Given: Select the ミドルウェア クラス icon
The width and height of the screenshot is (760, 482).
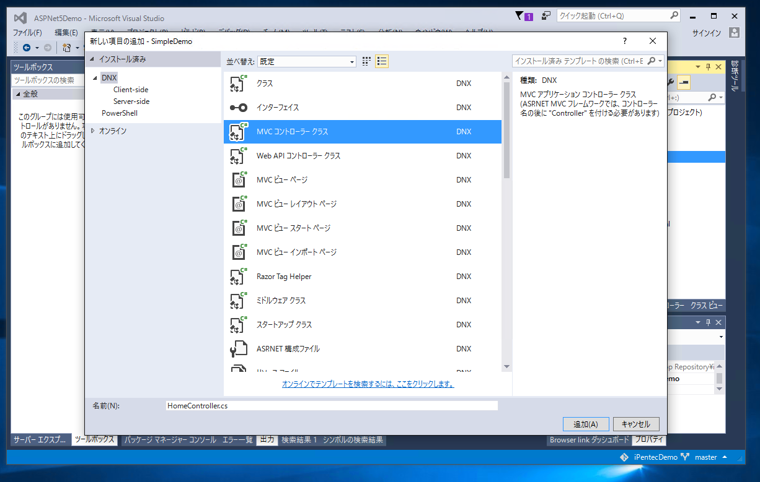Looking at the screenshot, I should pyautogui.click(x=238, y=301).
